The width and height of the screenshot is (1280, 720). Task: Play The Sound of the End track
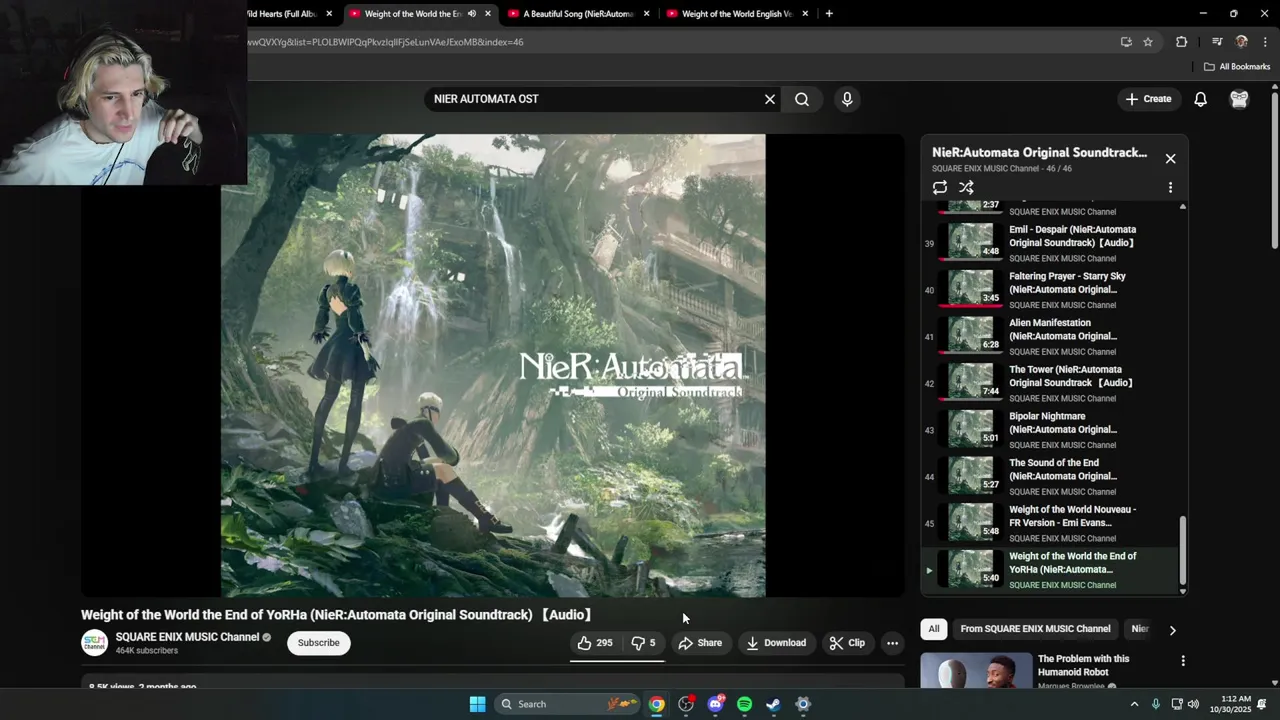(x=1050, y=477)
